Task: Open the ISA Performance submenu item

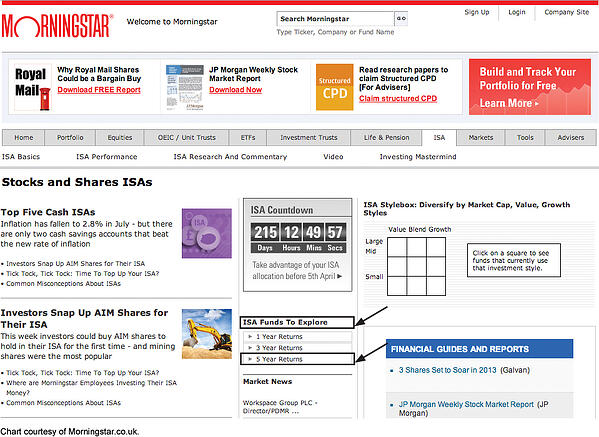Action: tap(107, 157)
